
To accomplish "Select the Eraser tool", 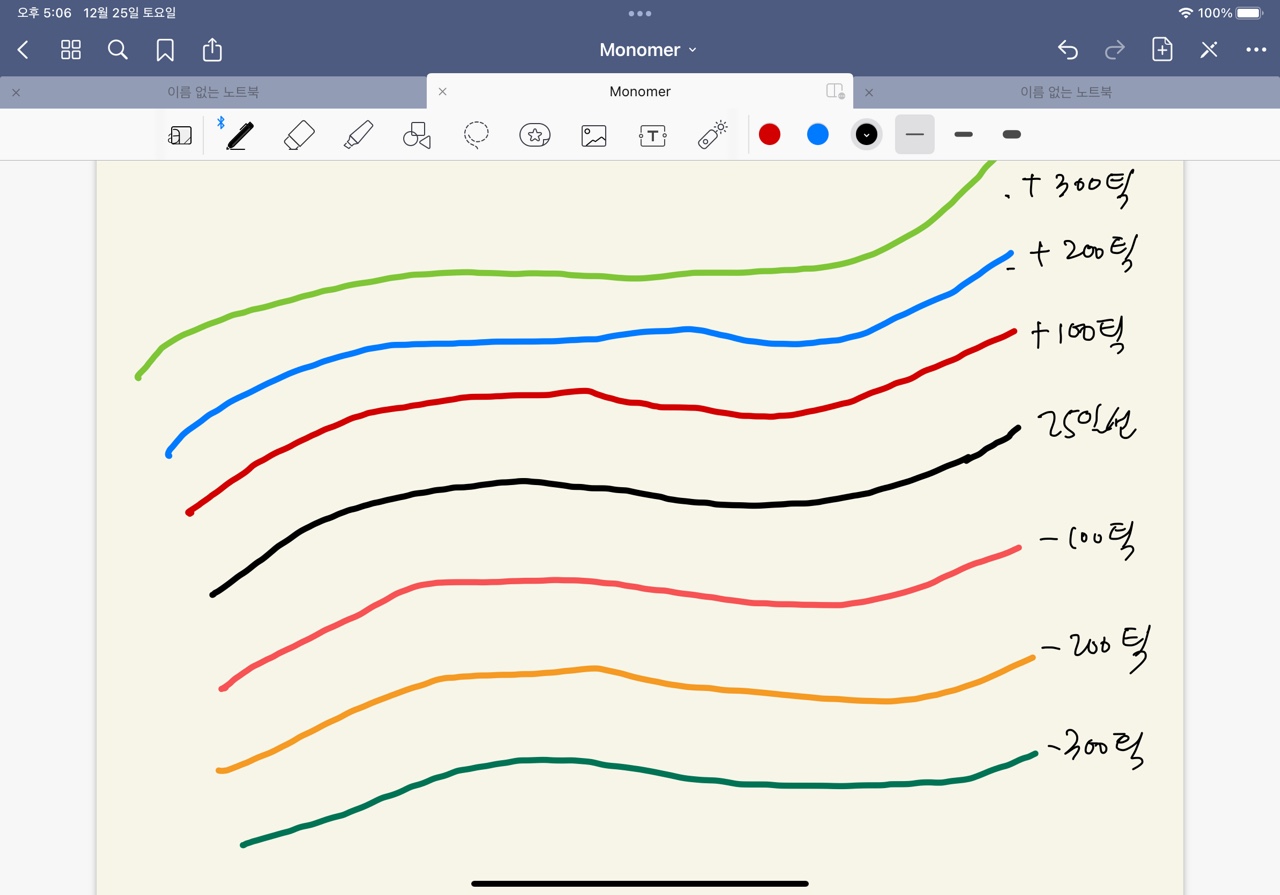I will [299, 135].
